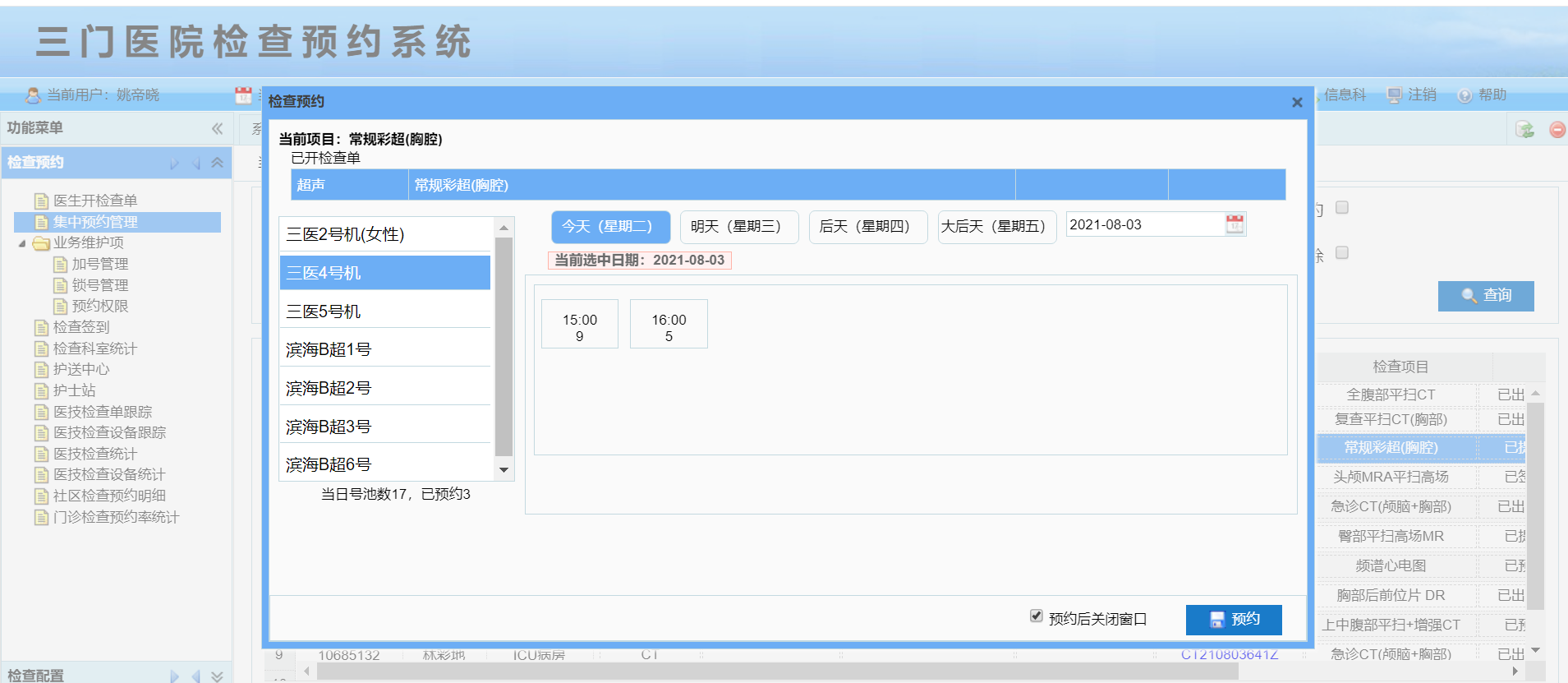
Task: Click the blue 预约 submit button
Action: [x=1233, y=620]
